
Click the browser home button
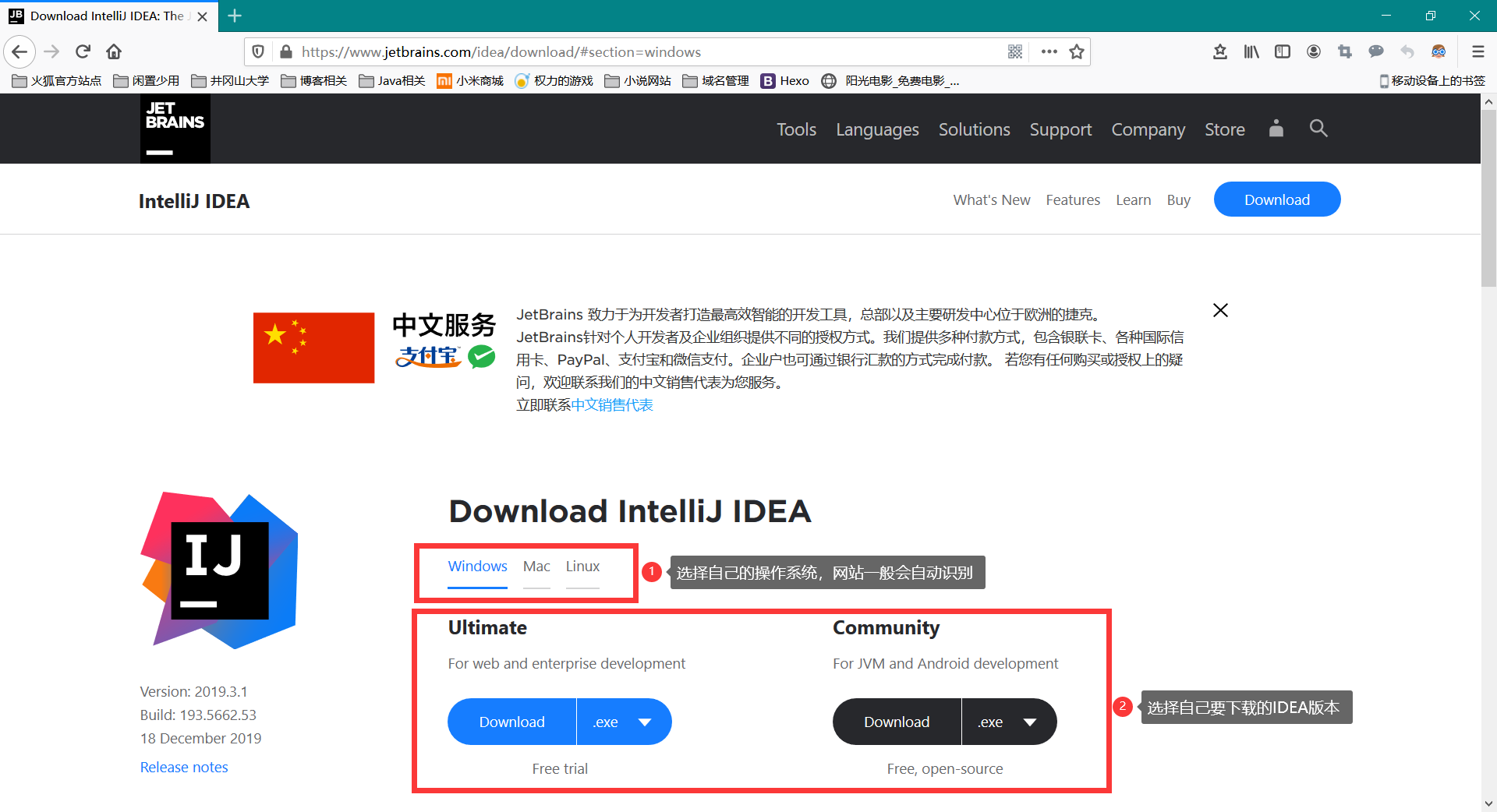click(x=114, y=52)
